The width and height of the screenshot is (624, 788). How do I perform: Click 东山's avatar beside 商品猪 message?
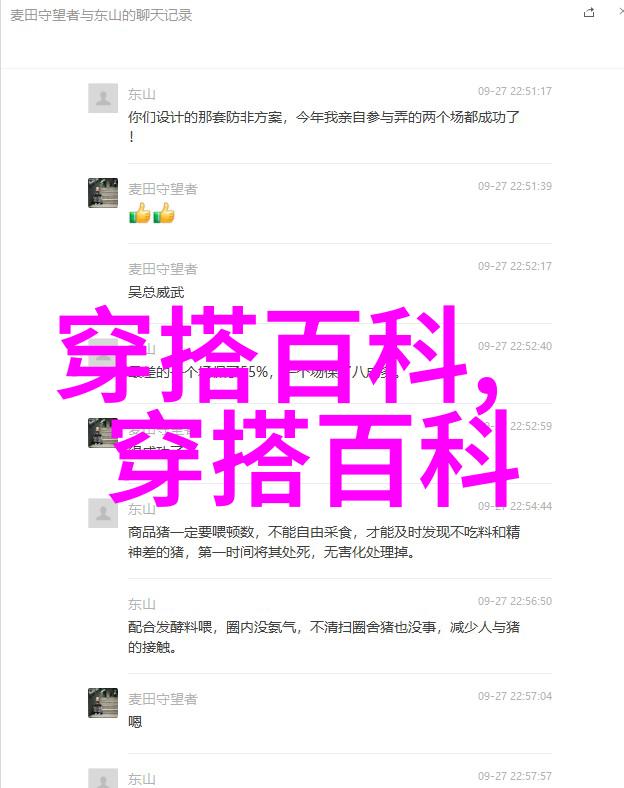click(103, 513)
